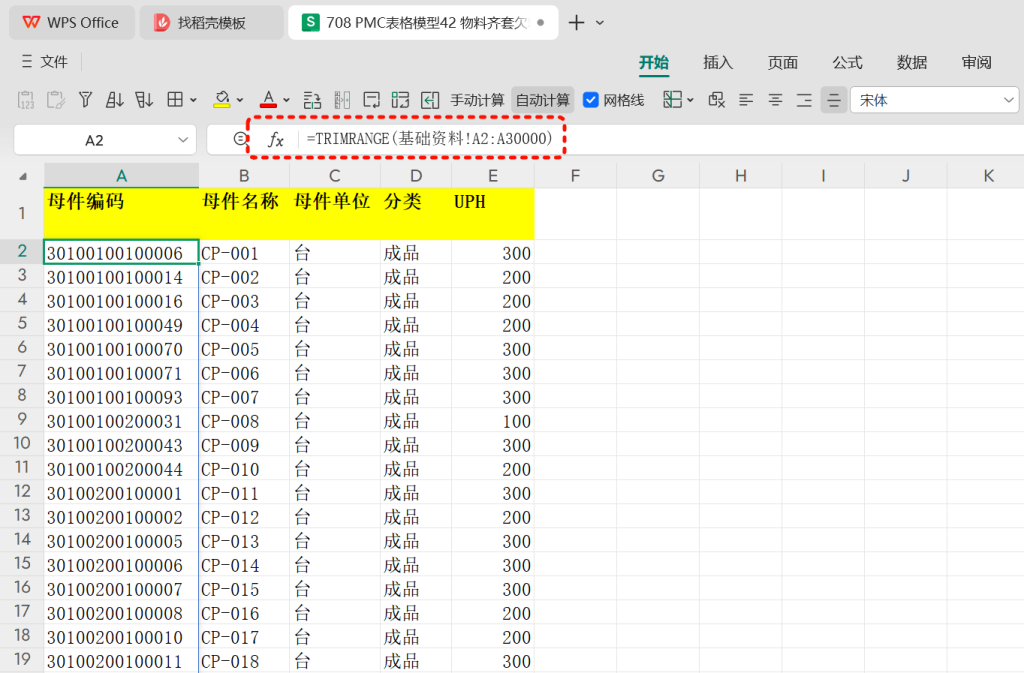Click cell 30100100100014
The image size is (1024, 673).
[121, 277]
